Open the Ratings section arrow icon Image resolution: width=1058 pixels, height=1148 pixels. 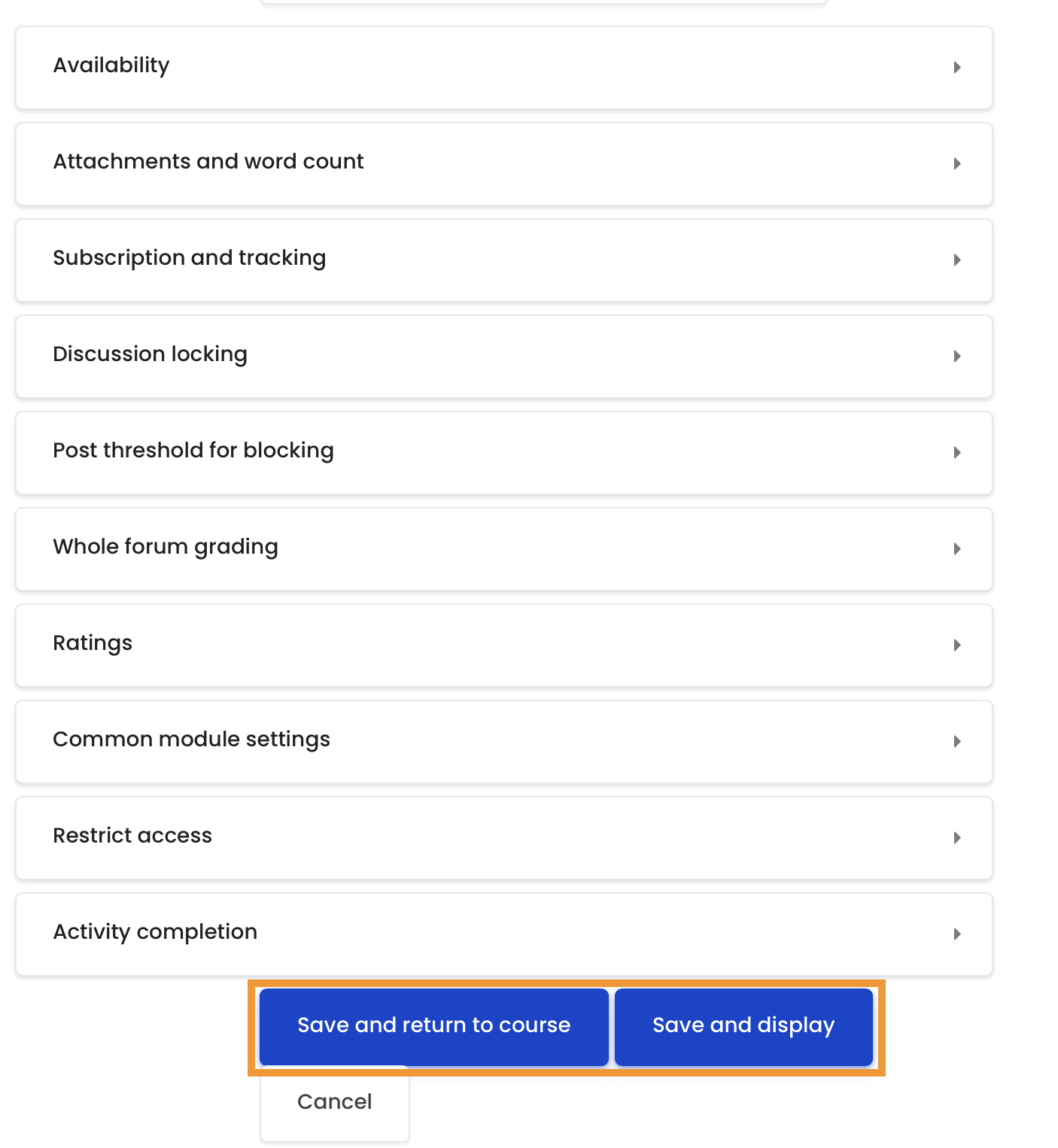coord(957,645)
